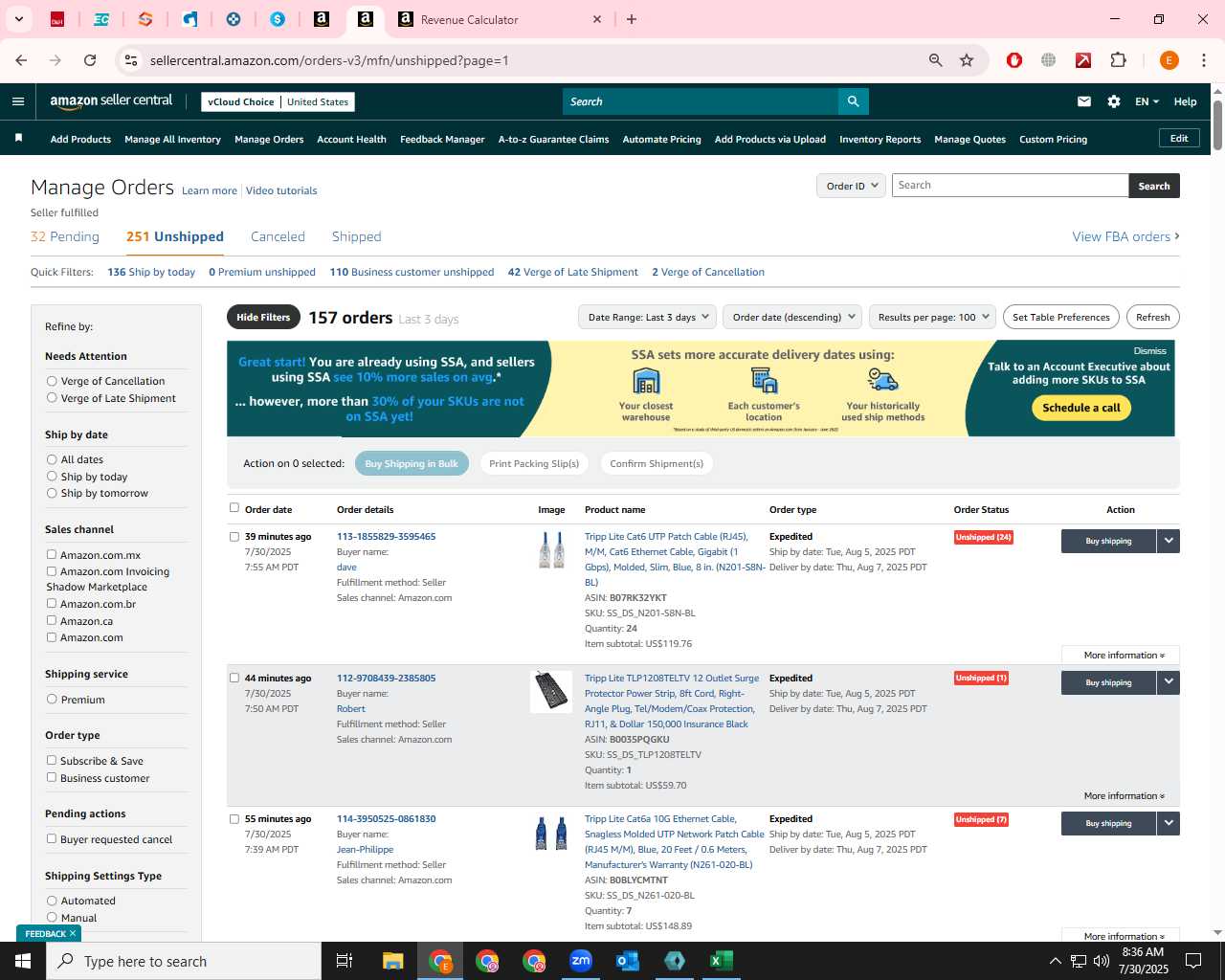Open Zoom from the taskbar
The image size is (1225, 980).
click(x=581, y=961)
